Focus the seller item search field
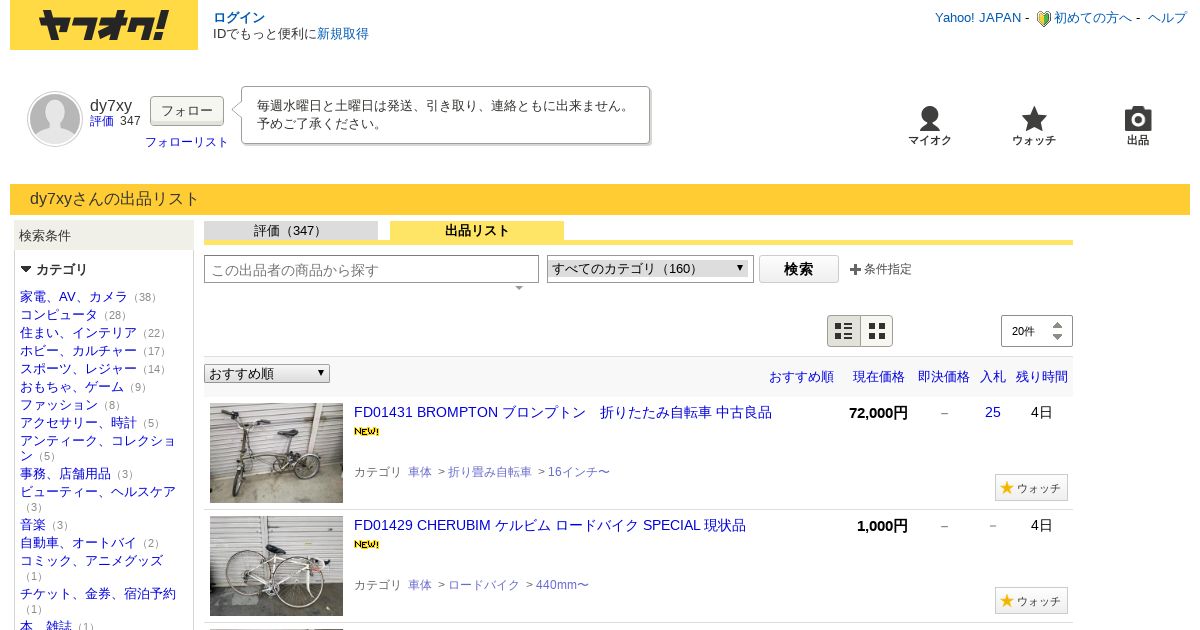1200x630 pixels. [x=371, y=269]
